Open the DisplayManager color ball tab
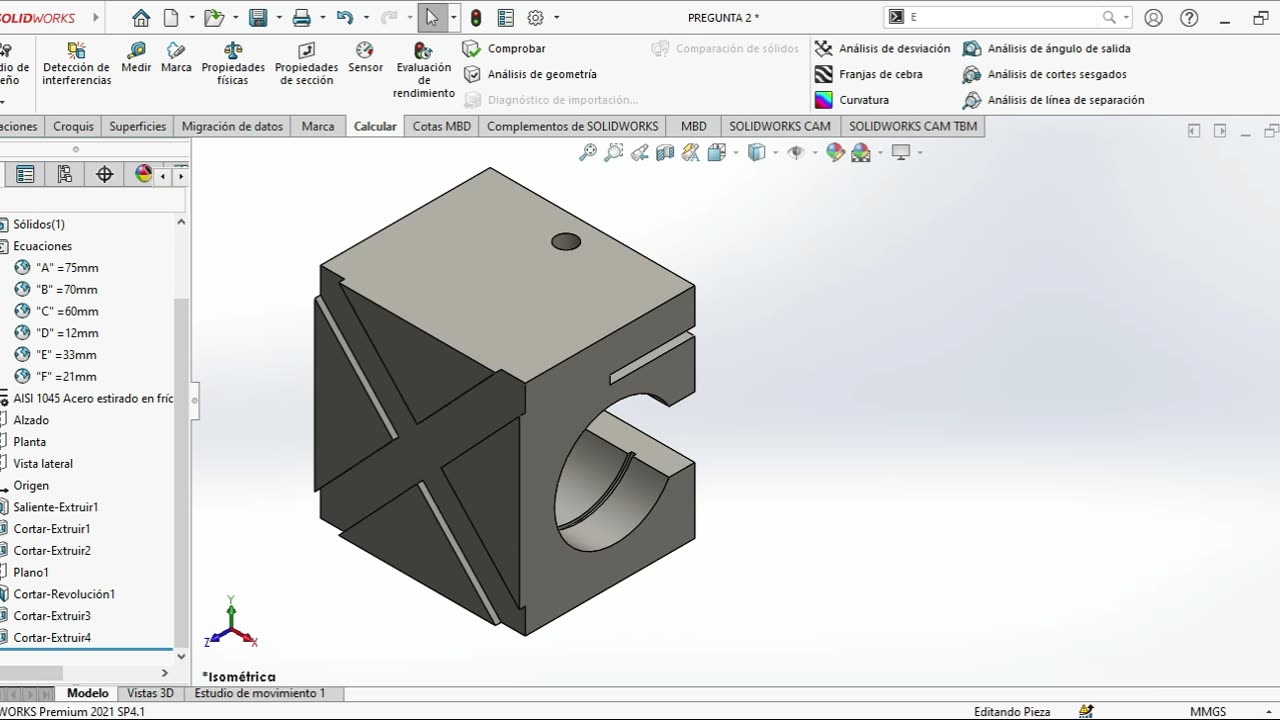This screenshot has width=1280, height=720. pyautogui.click(x=143, y=174)
